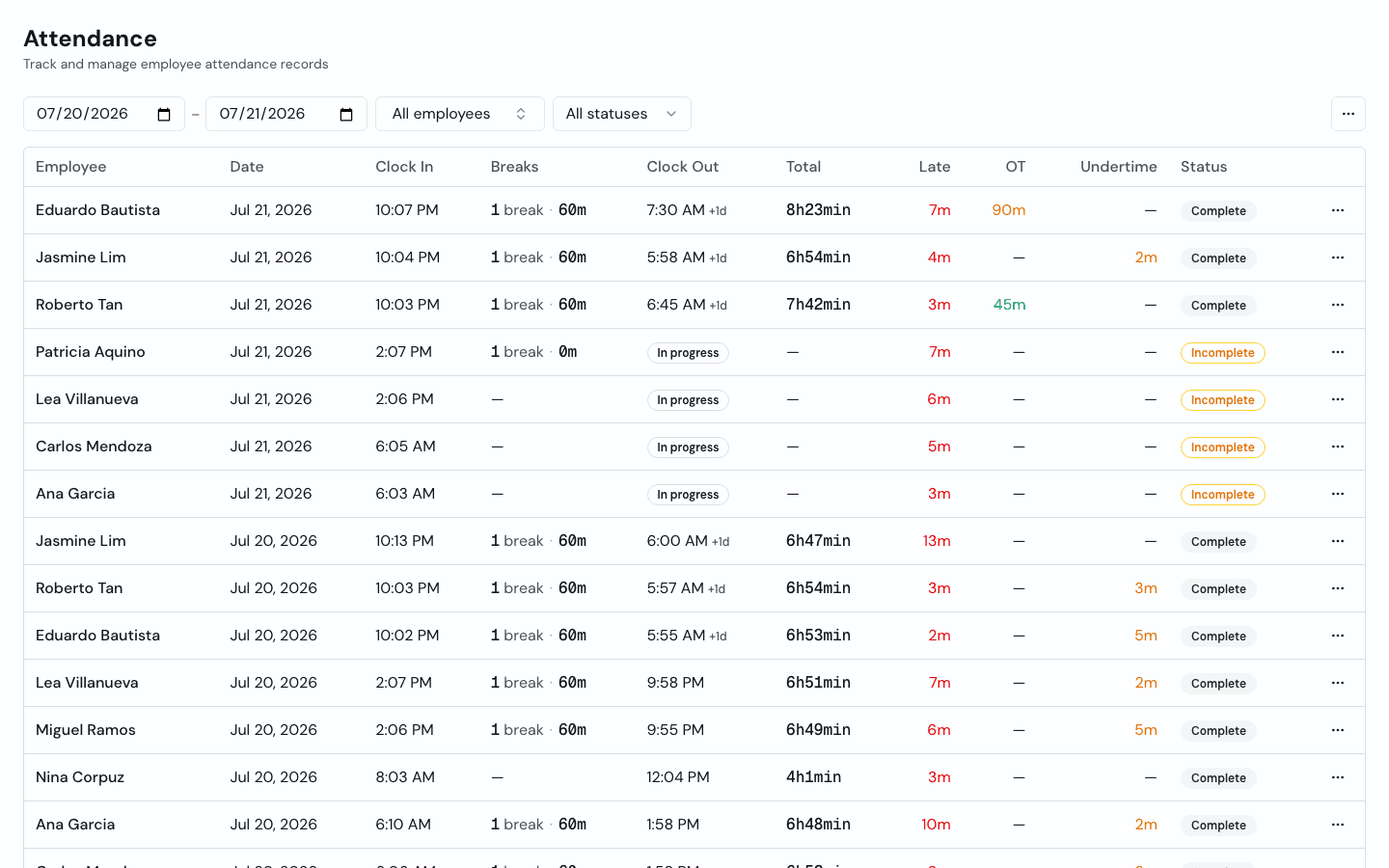Click employee name Patricia Aquino
This screenshot has height=868, width=1389.
(91, 352)
